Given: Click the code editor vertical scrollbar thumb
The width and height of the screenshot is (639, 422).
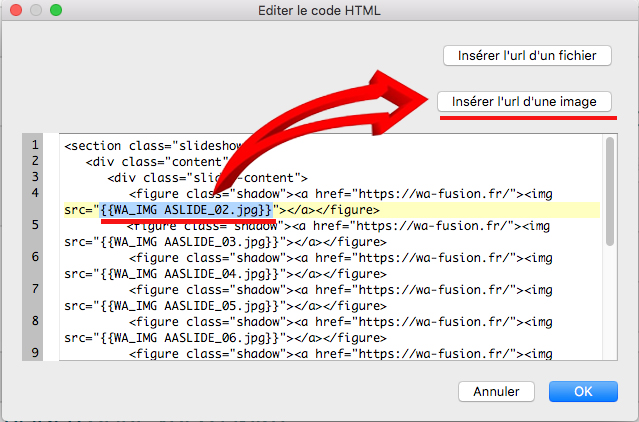Looking at the screenshot, I should coord(609,192).
